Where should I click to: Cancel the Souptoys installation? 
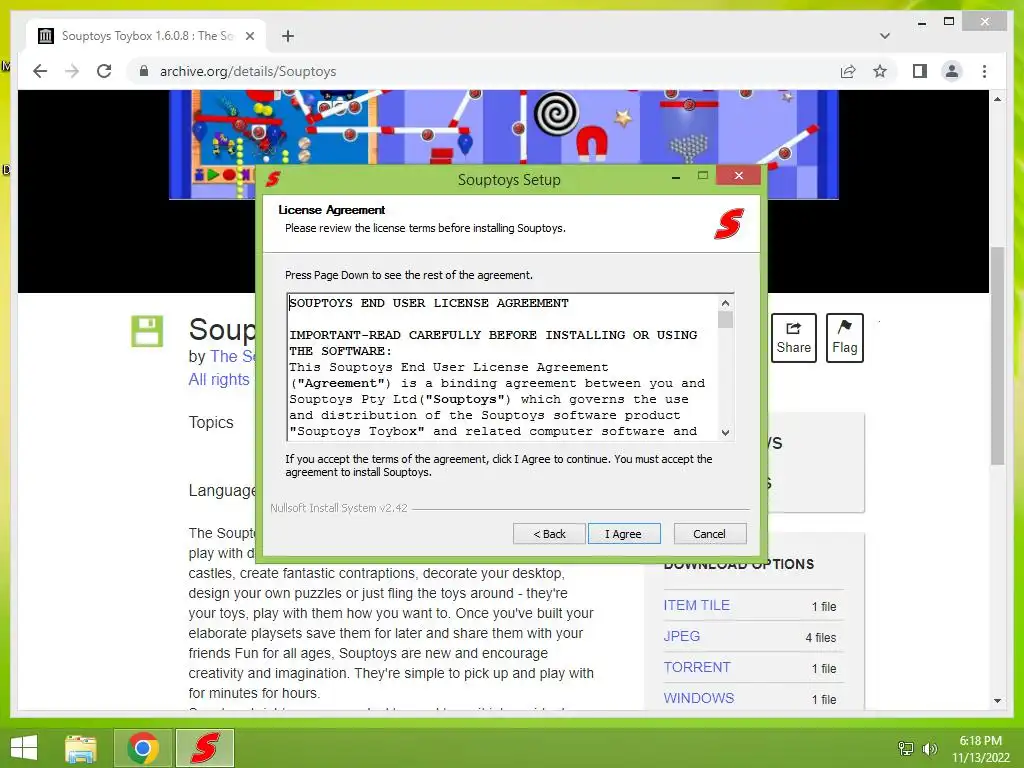[709, 534]
